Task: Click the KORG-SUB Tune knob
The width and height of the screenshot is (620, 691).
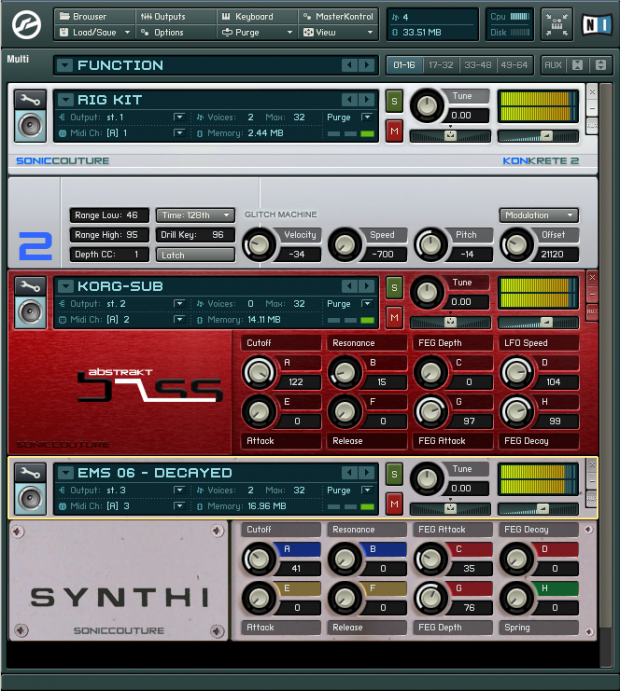Action: pos(427,292)
